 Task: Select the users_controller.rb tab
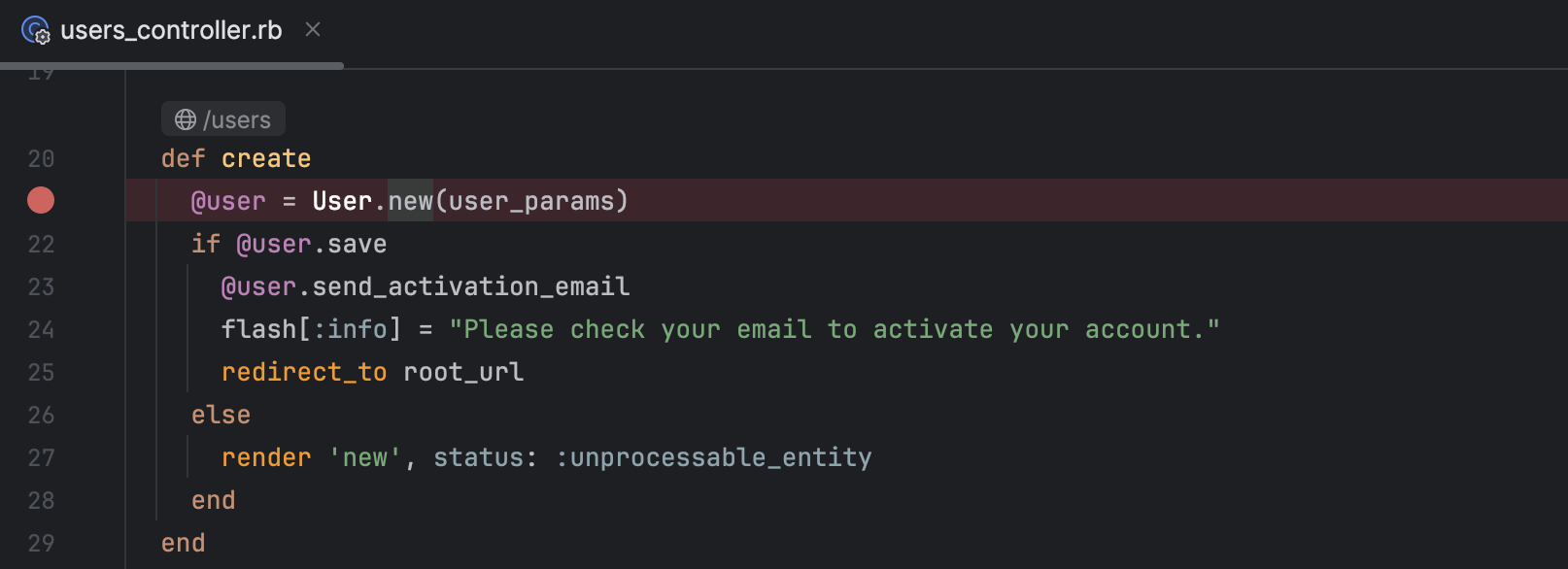171,30
